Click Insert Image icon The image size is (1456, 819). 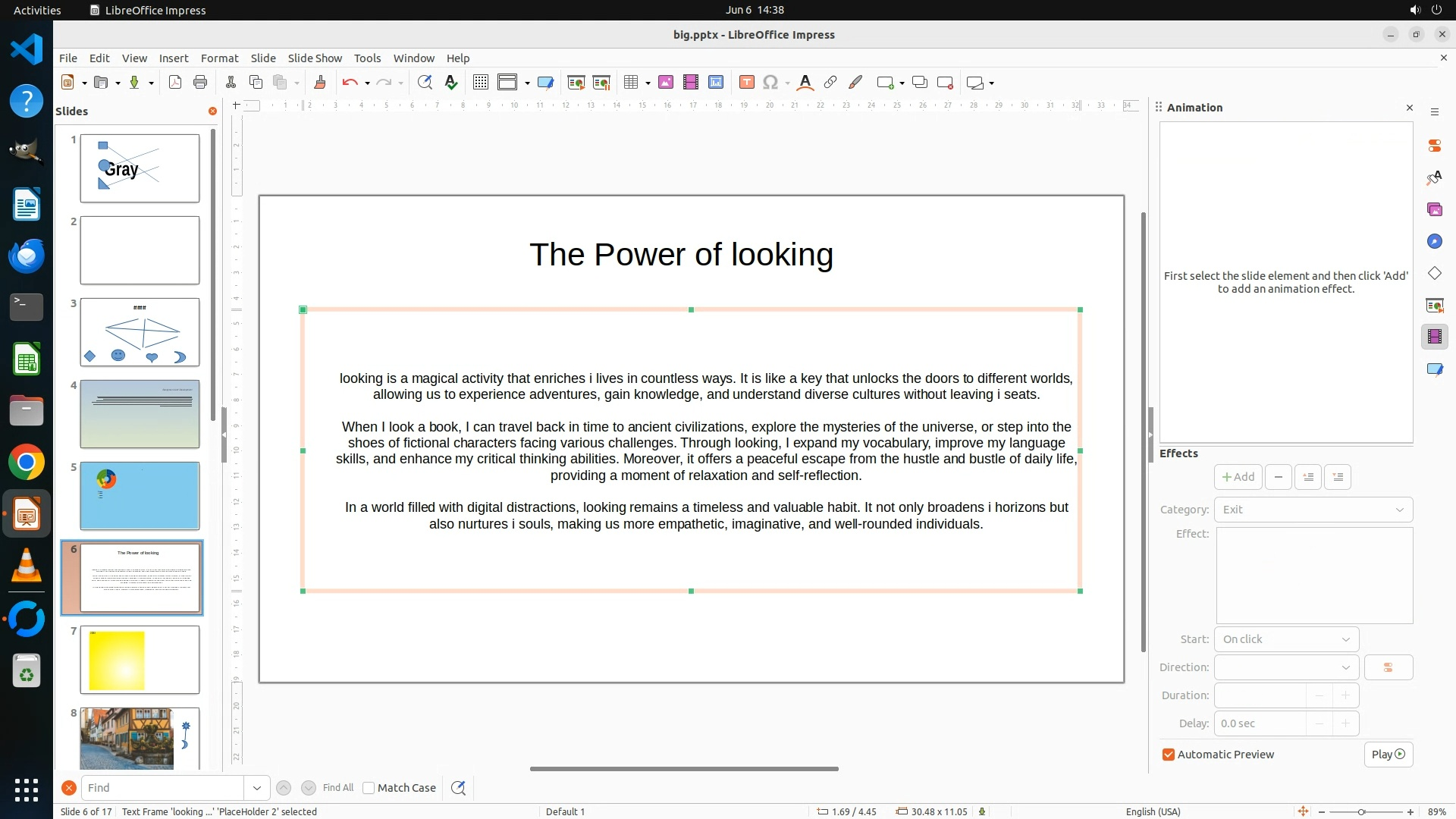pos(666,83)
